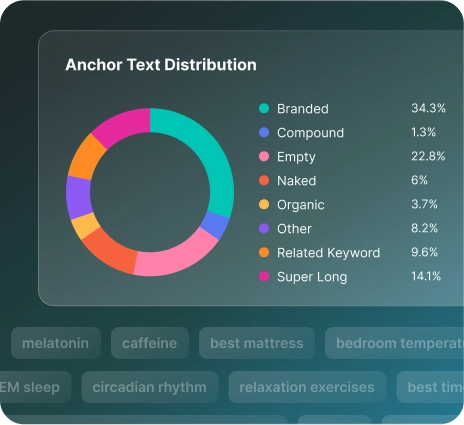464x425 pixels.
Task: Click the magenta Super Long legend dot
Action: click(264, 276)
